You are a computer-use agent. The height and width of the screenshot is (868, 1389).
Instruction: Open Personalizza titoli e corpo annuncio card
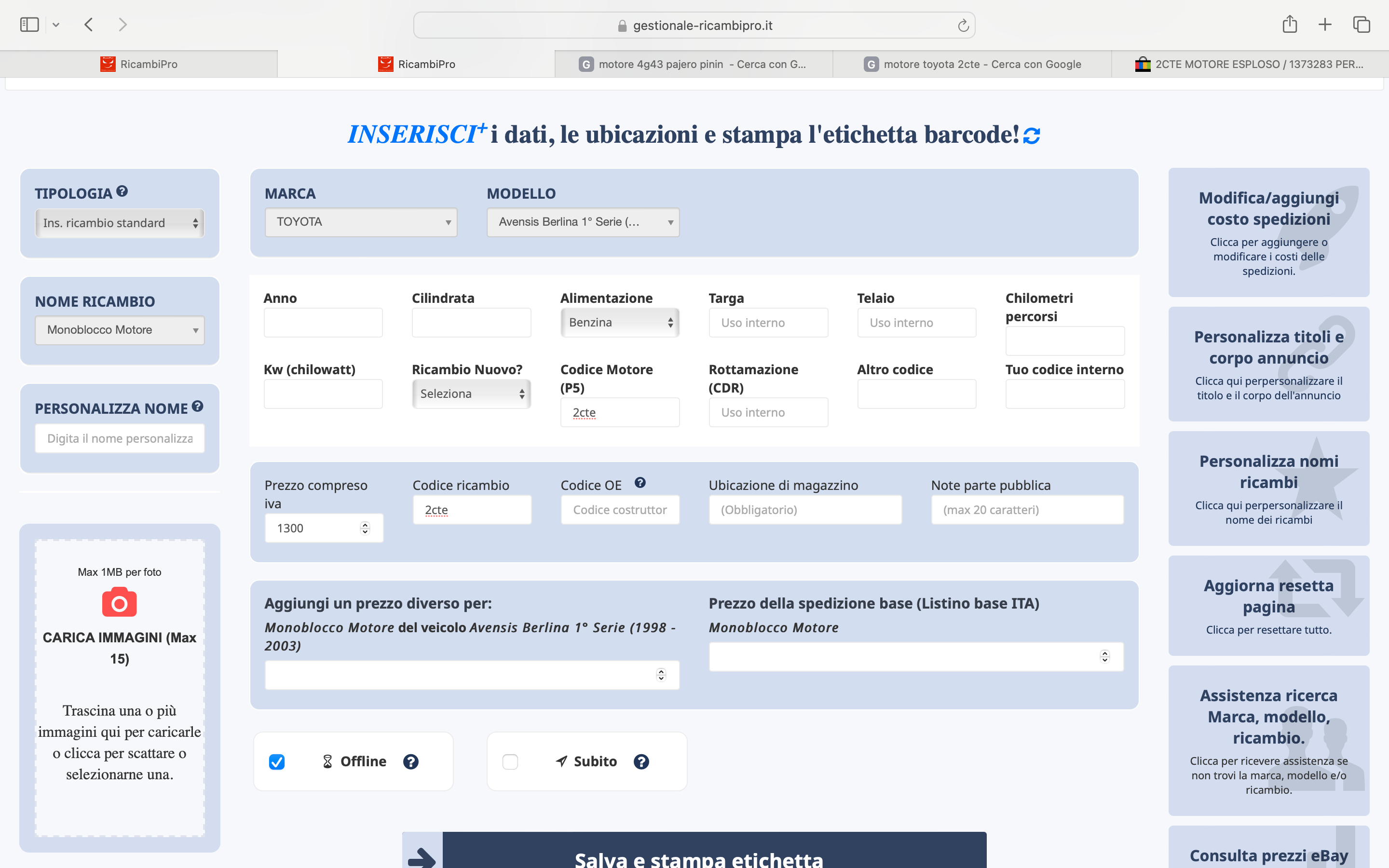(1268, 364)
